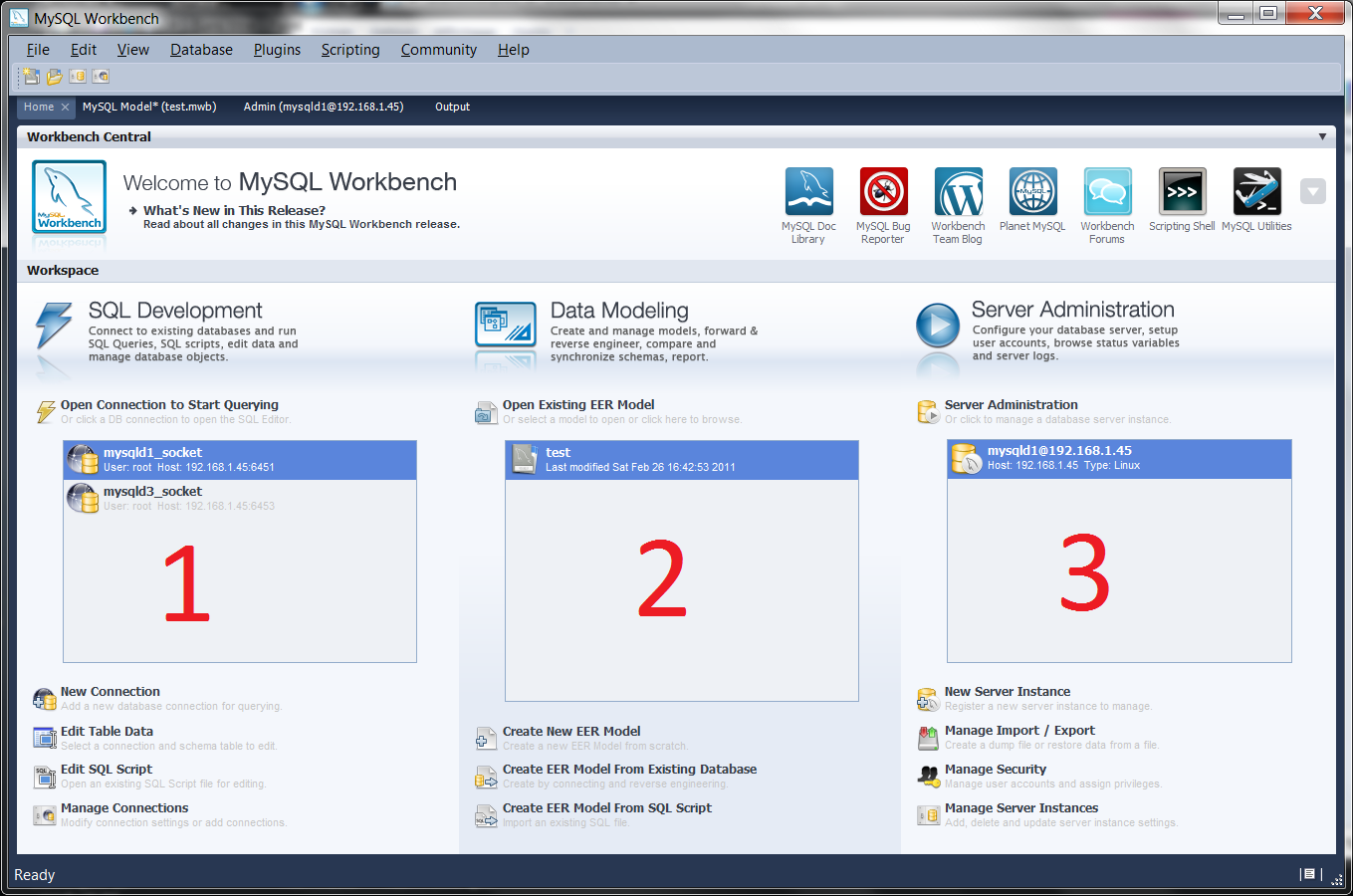Click the Server Administration play icon

click(x=938, y=325)
